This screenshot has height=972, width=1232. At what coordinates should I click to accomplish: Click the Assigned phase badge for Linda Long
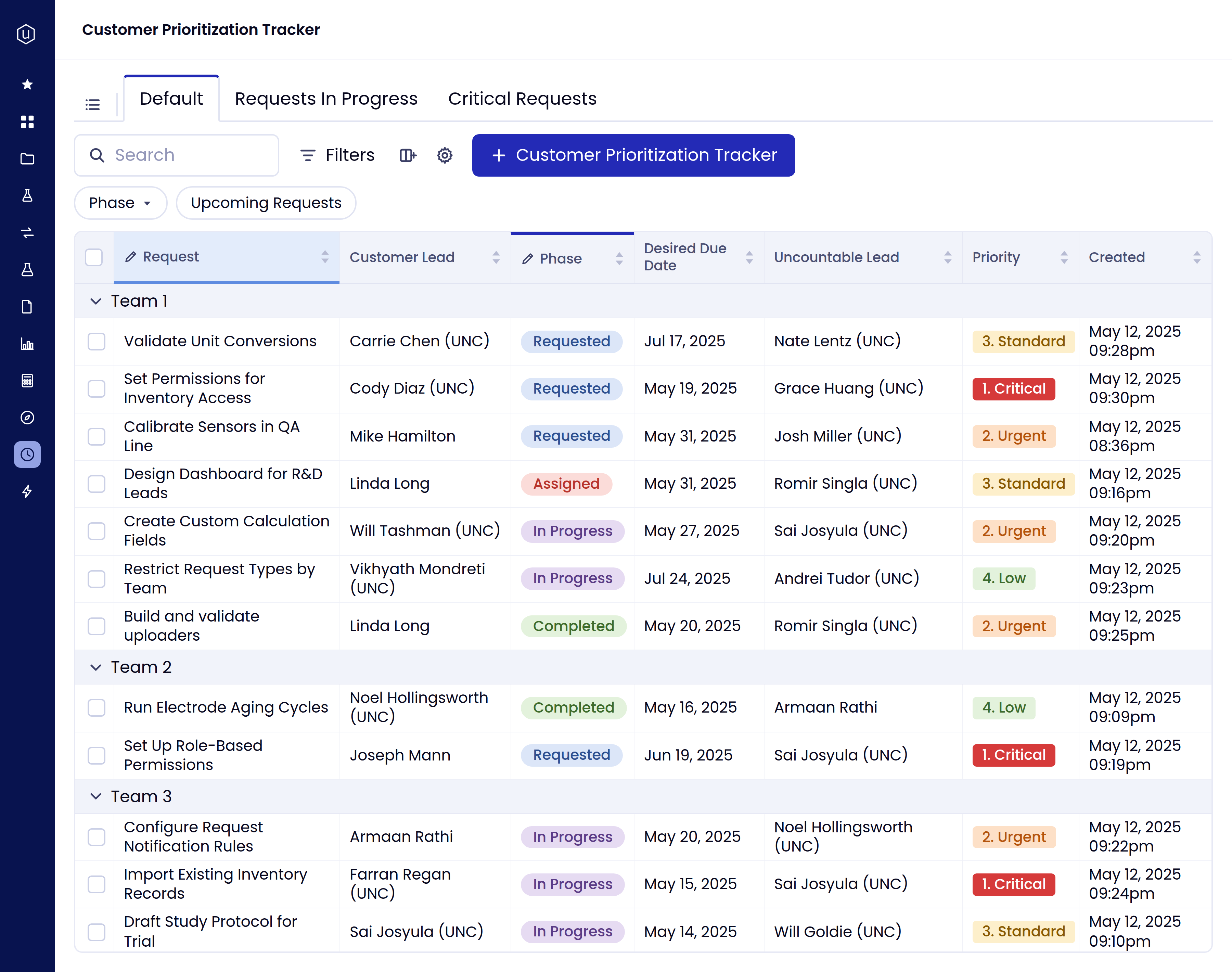[x=566, y=484]
